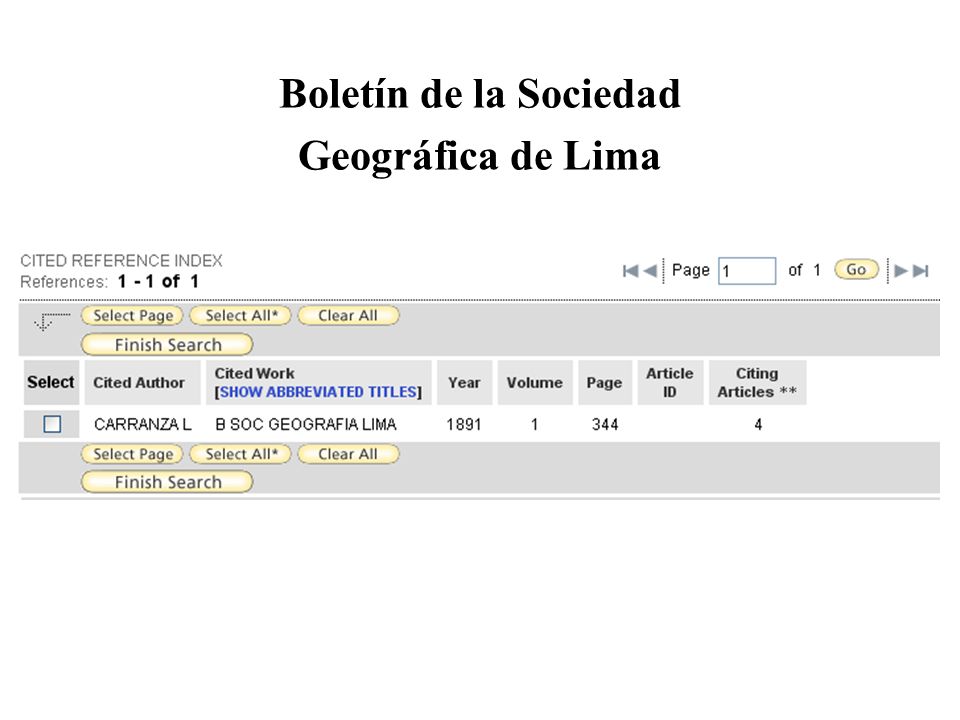960x720 pixels.
Task: Click bottom Finish Search button
Action: (167, 482)
